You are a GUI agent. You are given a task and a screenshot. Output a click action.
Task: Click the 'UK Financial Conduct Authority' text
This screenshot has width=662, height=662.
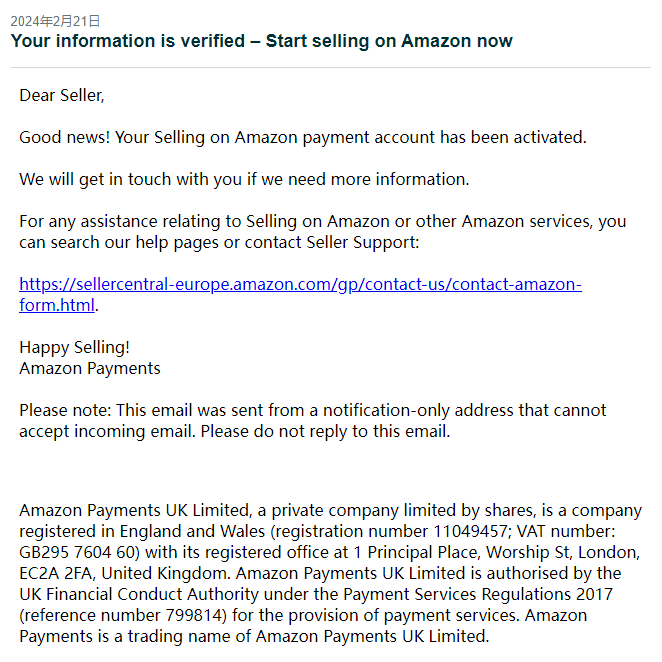[x=139, y=594]
